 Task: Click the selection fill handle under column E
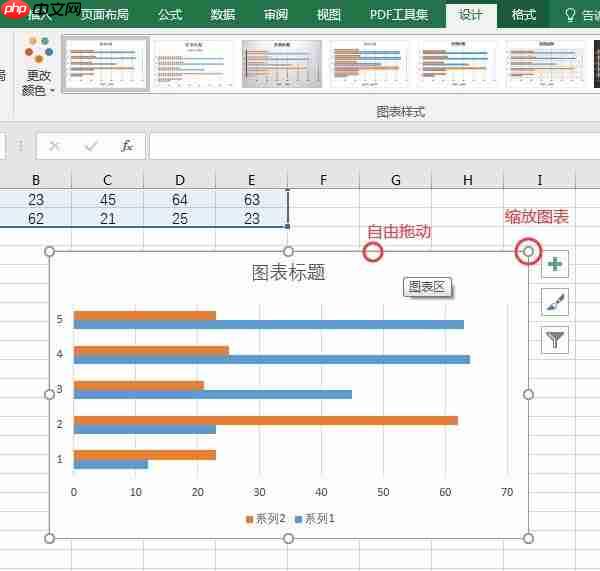[x=288, y=227]
